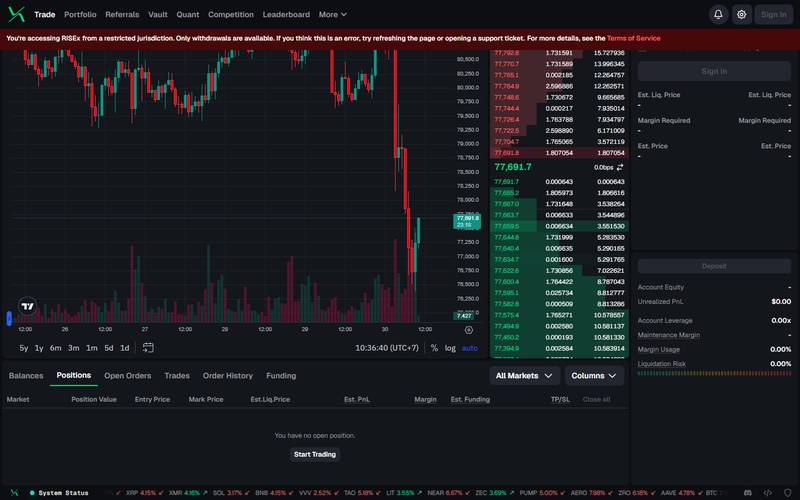Set chart range to 1y
Image resolution: width=800 pixels, height=500 pixels.
[39, 348]
